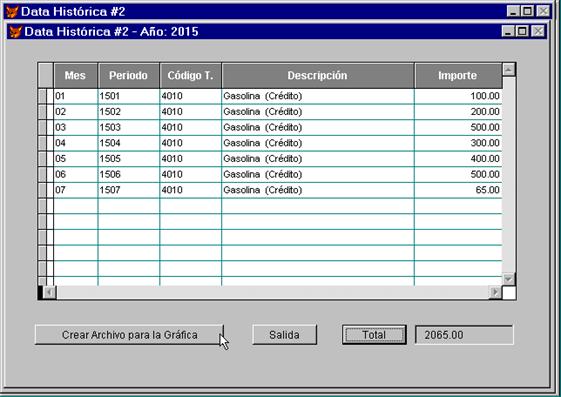Viewport: 561px width, 397px height.
Task: Click Importe cell '65.00'
Action: (x=458, y=190)
